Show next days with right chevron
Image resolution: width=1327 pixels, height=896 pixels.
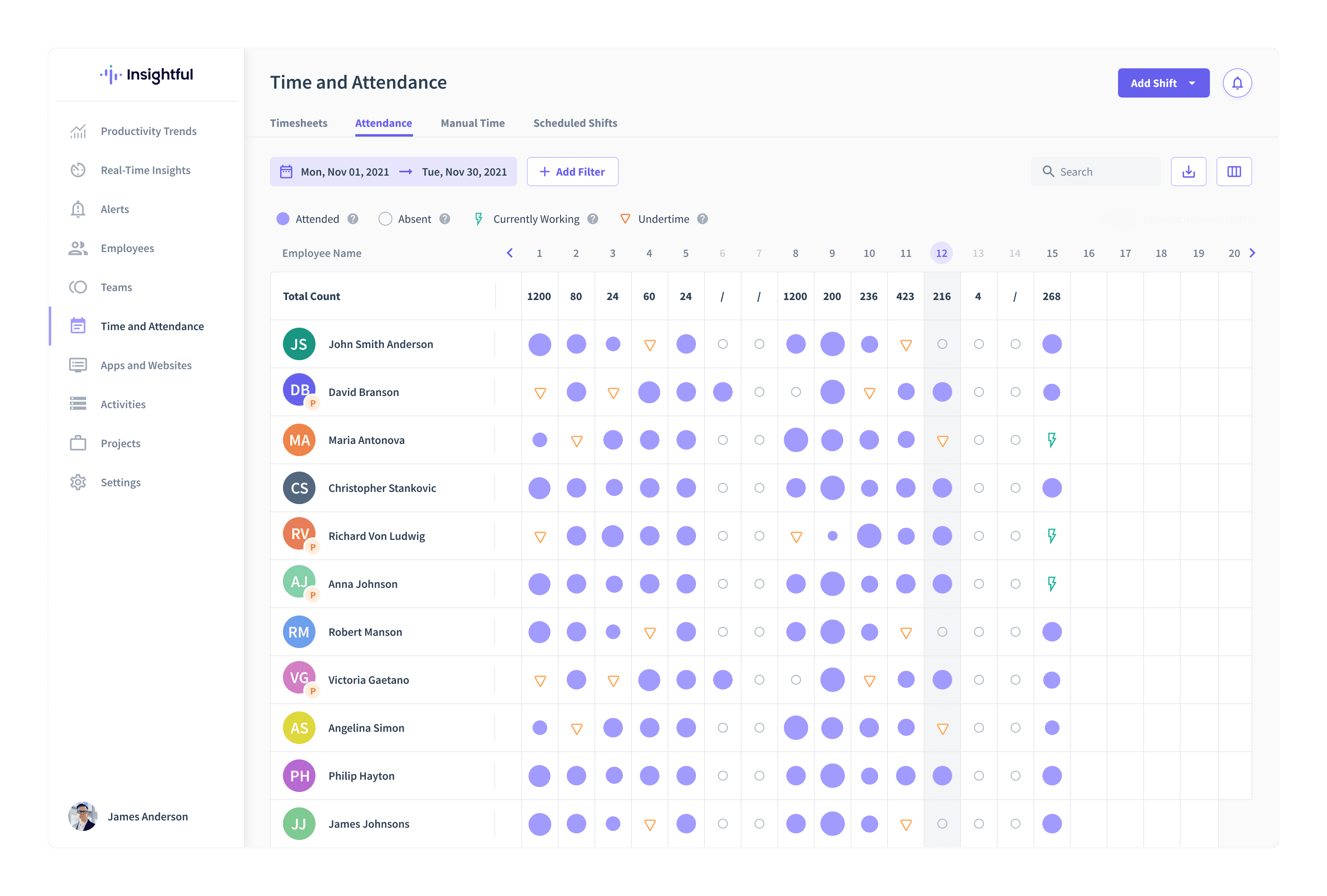tap(1252, 253)
